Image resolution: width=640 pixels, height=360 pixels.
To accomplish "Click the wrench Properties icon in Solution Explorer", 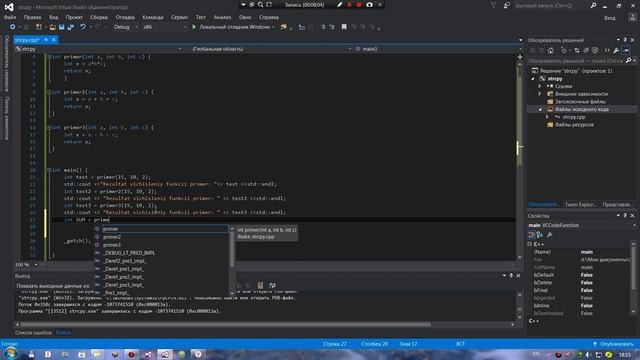I will (616, 51).
